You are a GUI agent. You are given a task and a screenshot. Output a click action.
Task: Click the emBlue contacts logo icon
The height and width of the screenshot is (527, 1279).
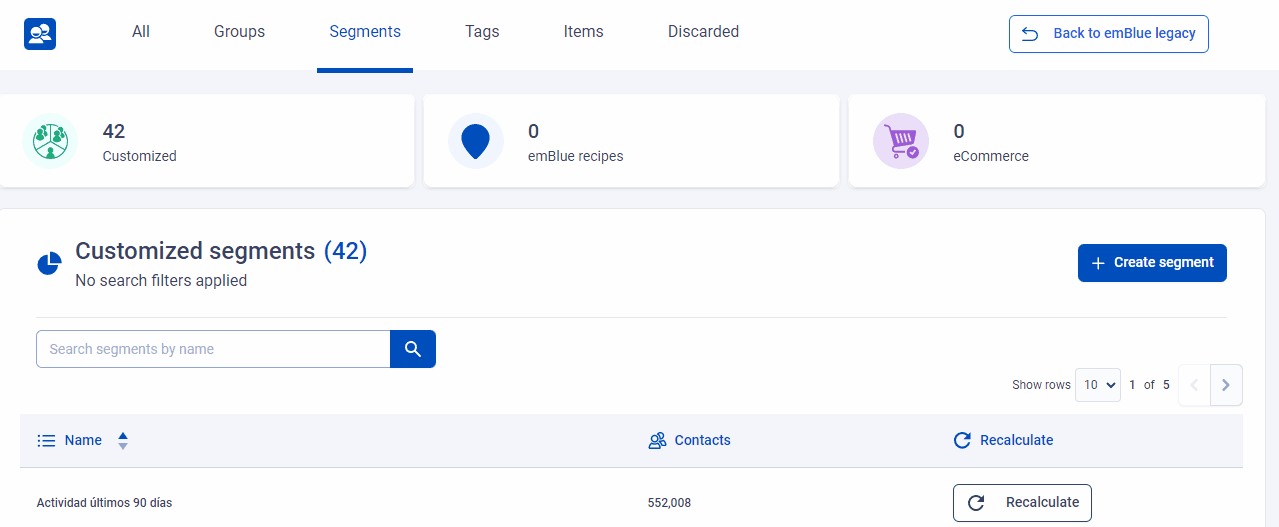(x=40, y=34)
